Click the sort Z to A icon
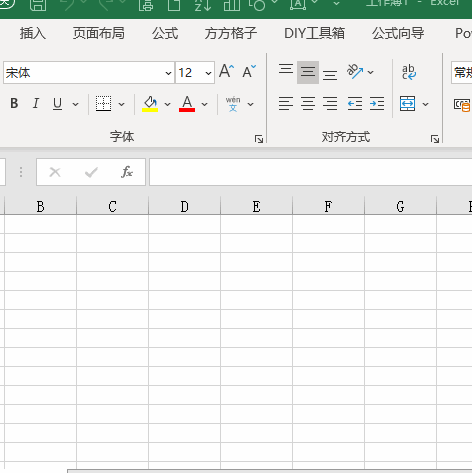 click(203, 5)
